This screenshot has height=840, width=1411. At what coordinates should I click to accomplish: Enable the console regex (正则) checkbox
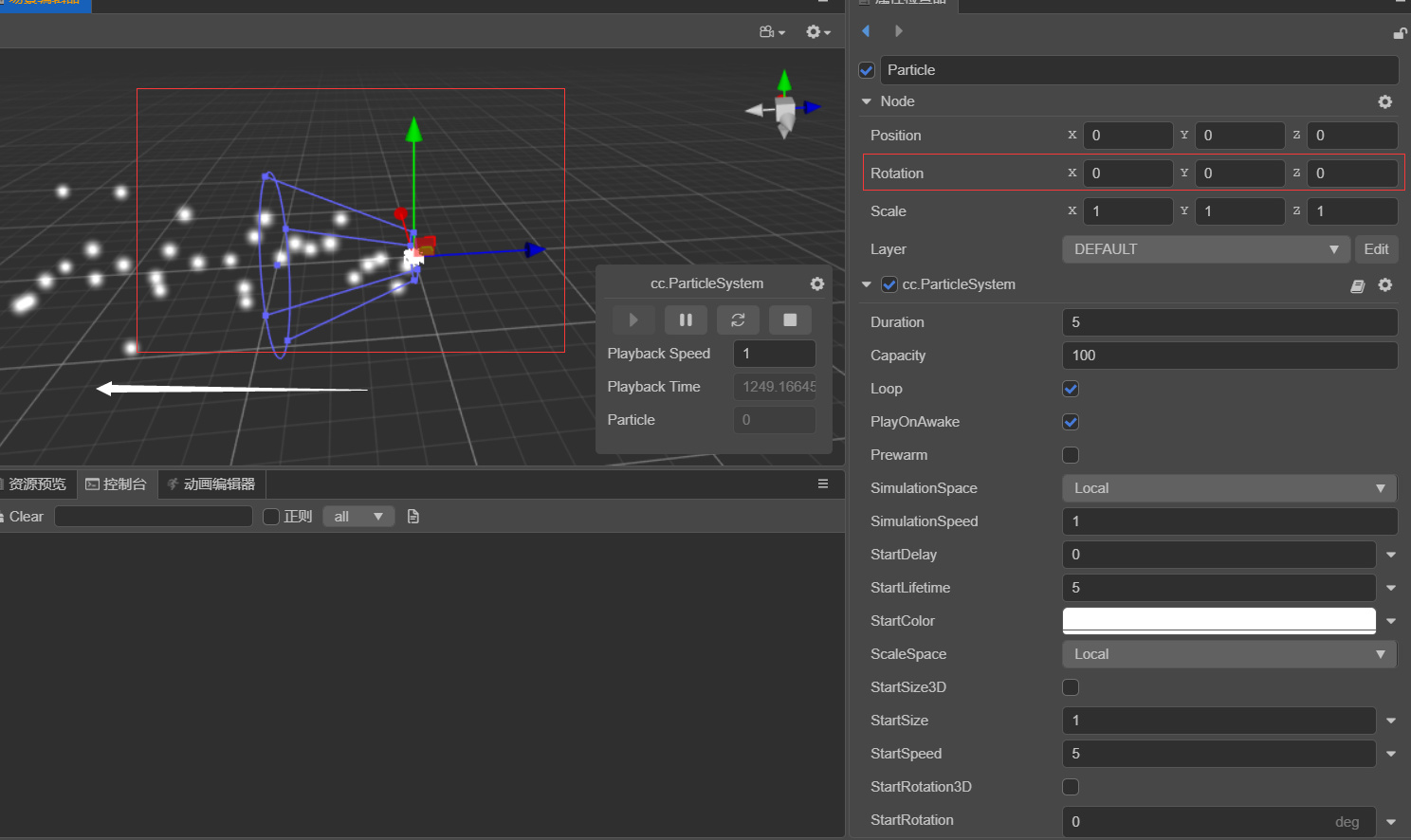click(271, 517)
